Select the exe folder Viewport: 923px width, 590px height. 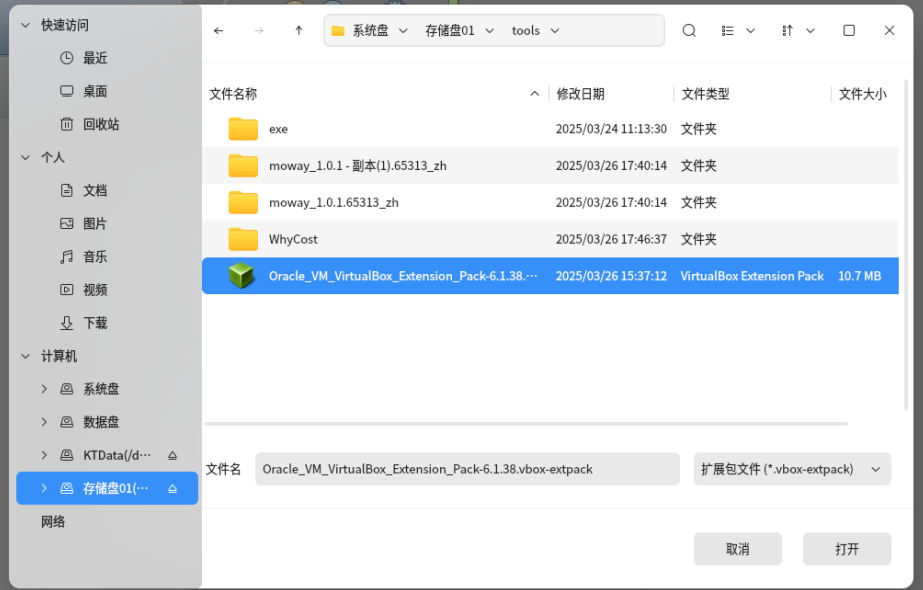(550, 129)
